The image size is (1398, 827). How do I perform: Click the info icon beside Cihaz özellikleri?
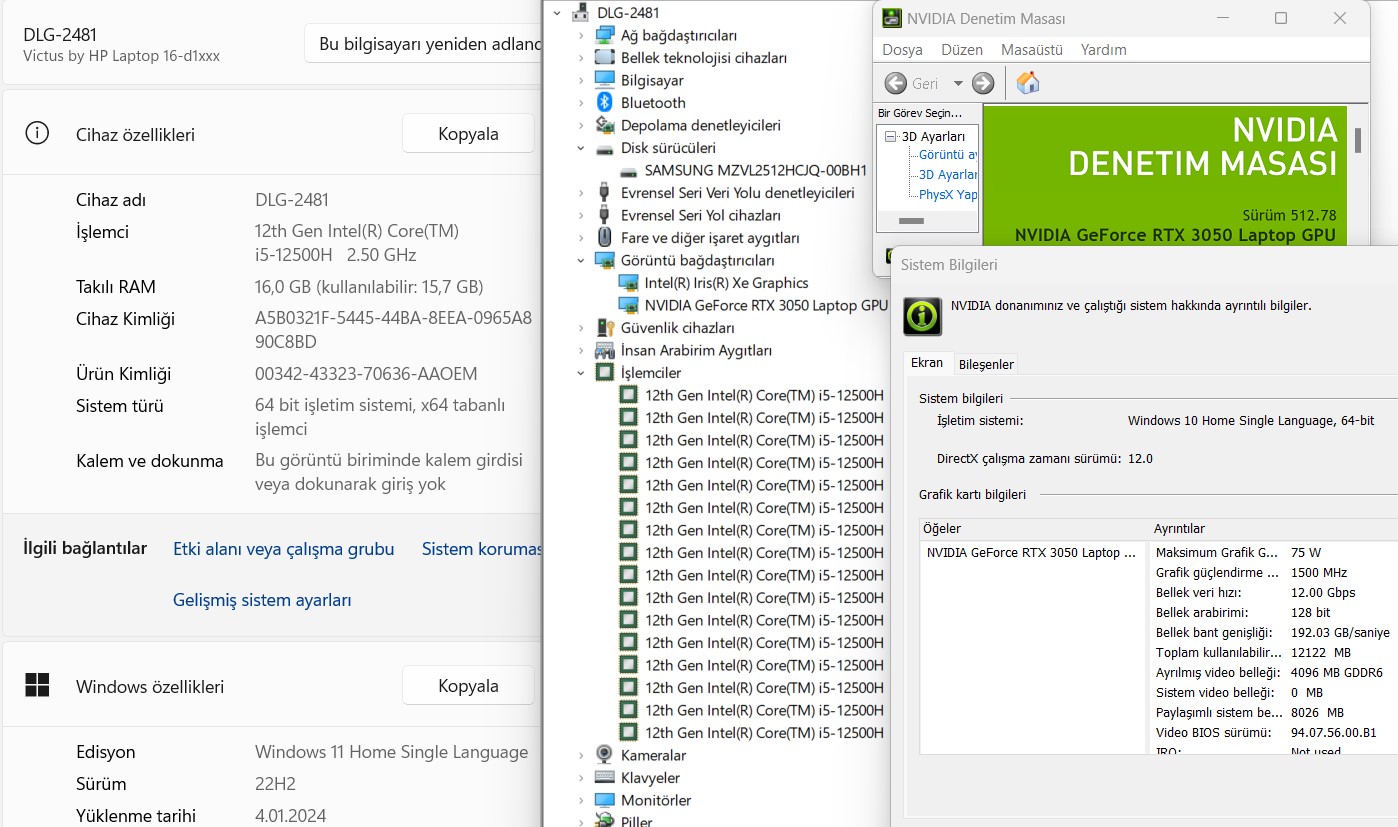tap(37, 133)
